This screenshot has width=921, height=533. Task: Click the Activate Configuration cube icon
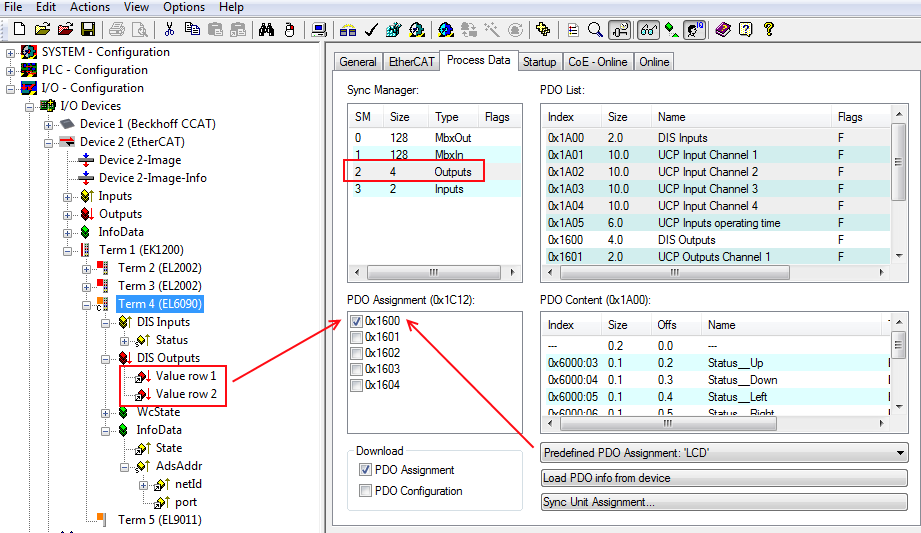click(x=394, y=29)
